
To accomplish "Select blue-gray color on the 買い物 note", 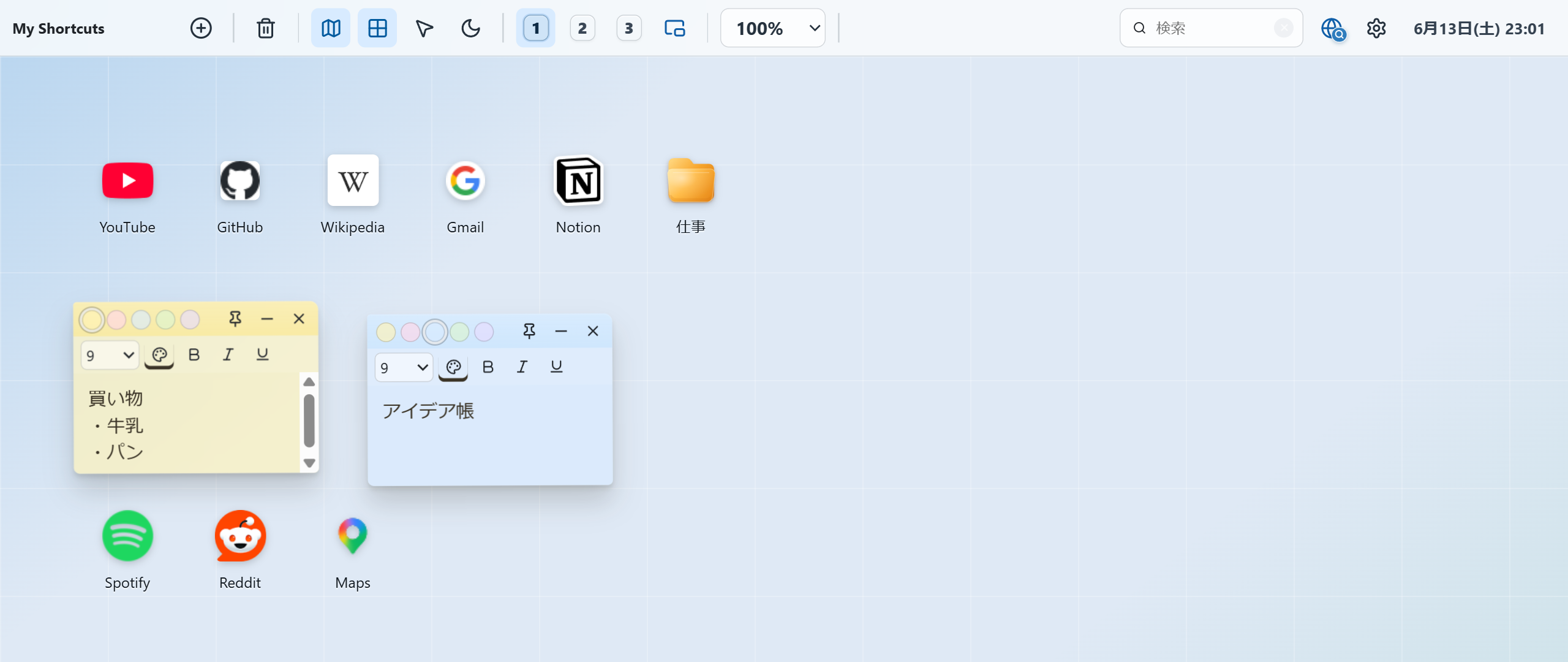I will coord(141,319).
